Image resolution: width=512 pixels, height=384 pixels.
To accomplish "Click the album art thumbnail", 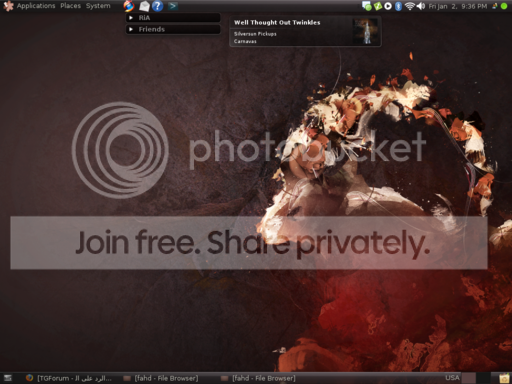I will coord(366,31).
